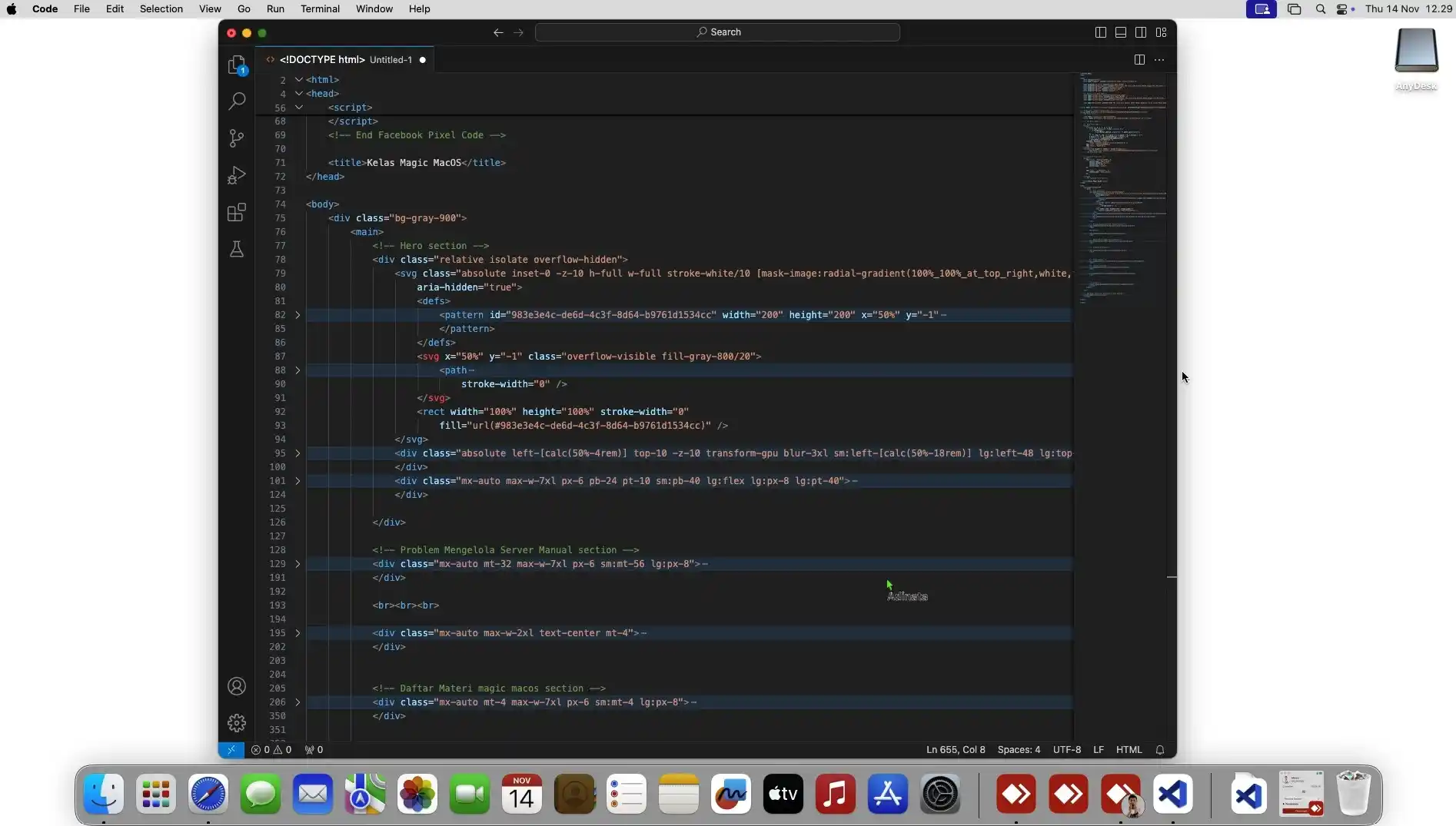Open the Run and Debug view

(x=237, y=175)
